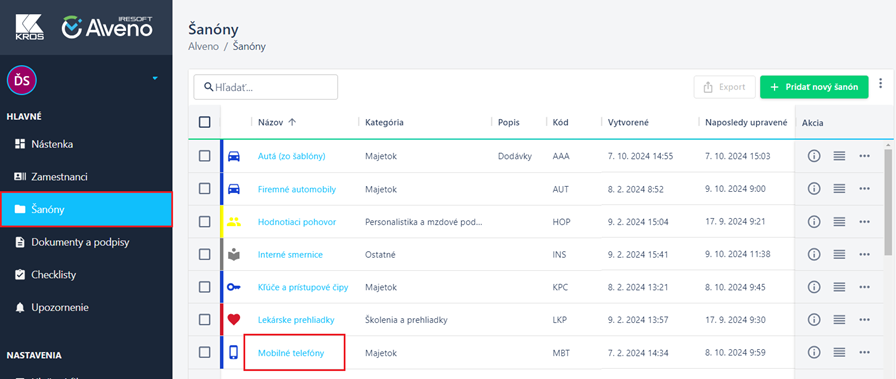Click the vertical kebab menu beside Pridať nový šanón
Image resolution: width=896 pixels, height=379 pixels.
[880, 85]
